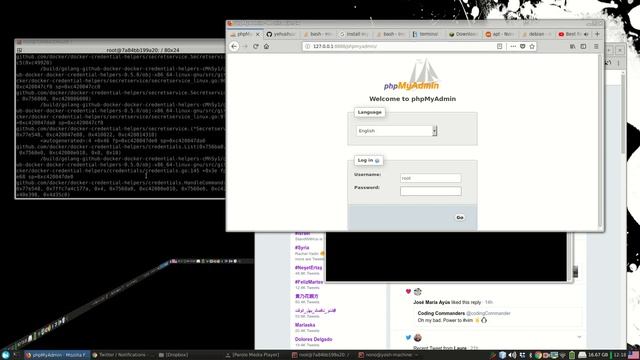The height and width of the screenshot is (360, 640).
Task: Switch to the apt tab
Action: coord(499,34)
